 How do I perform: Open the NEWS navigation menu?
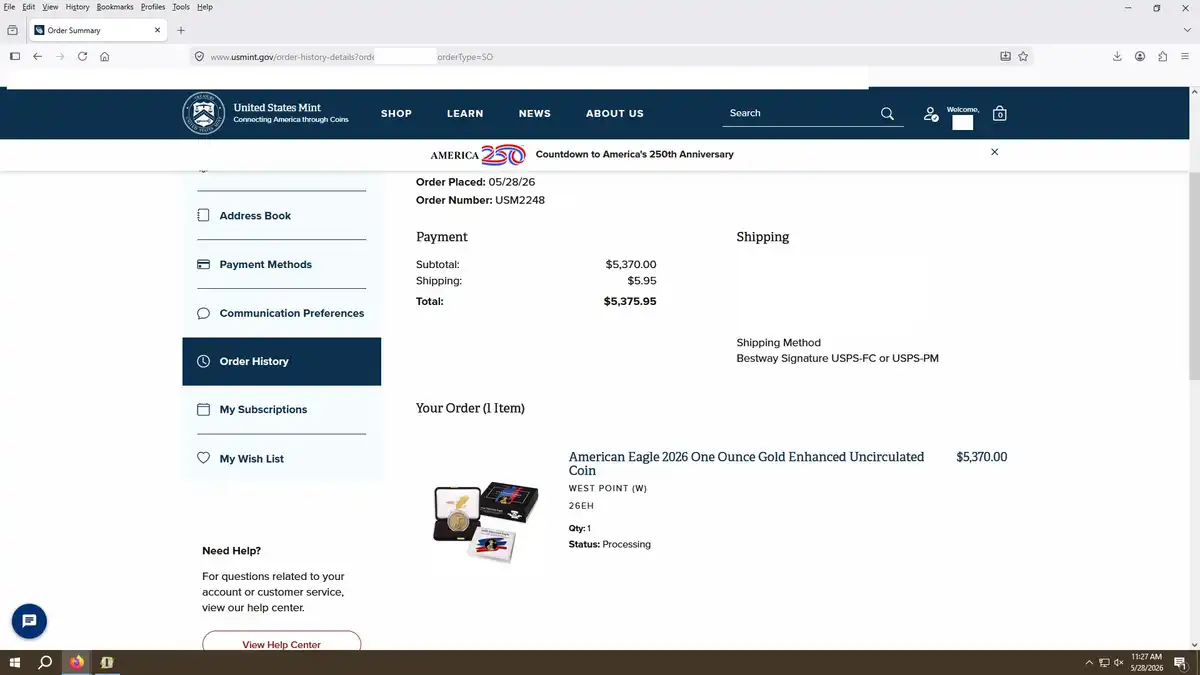point(535,114)
